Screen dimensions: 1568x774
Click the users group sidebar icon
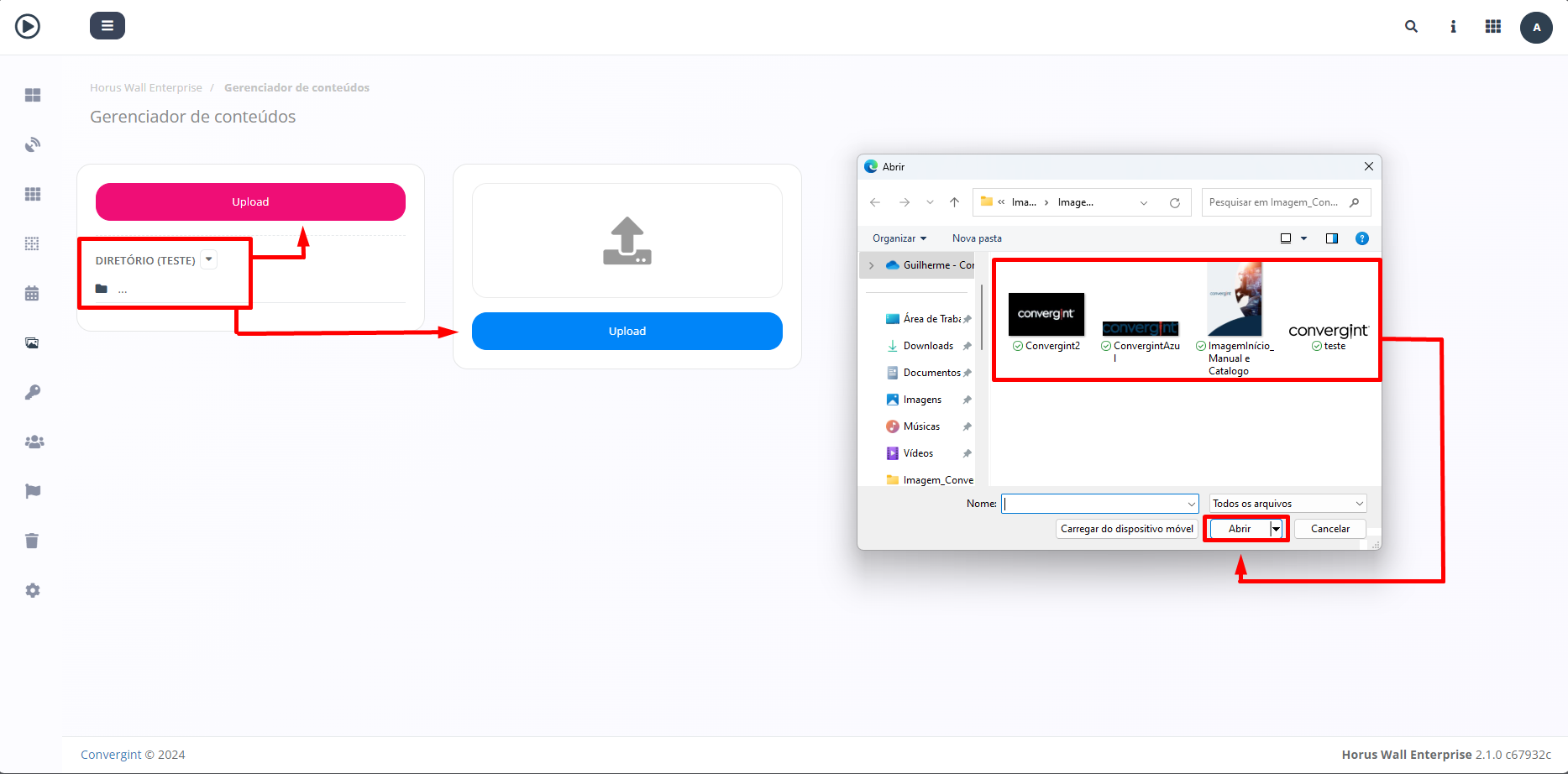(x=34, y=442)
